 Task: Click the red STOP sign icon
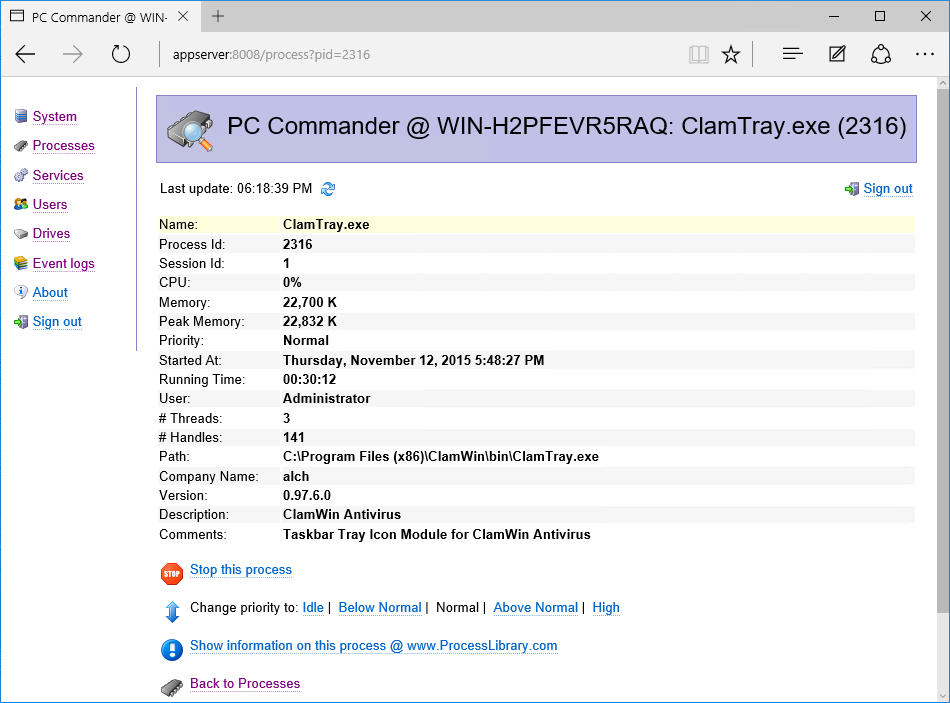pyautogui.click(x=172, y=573)
